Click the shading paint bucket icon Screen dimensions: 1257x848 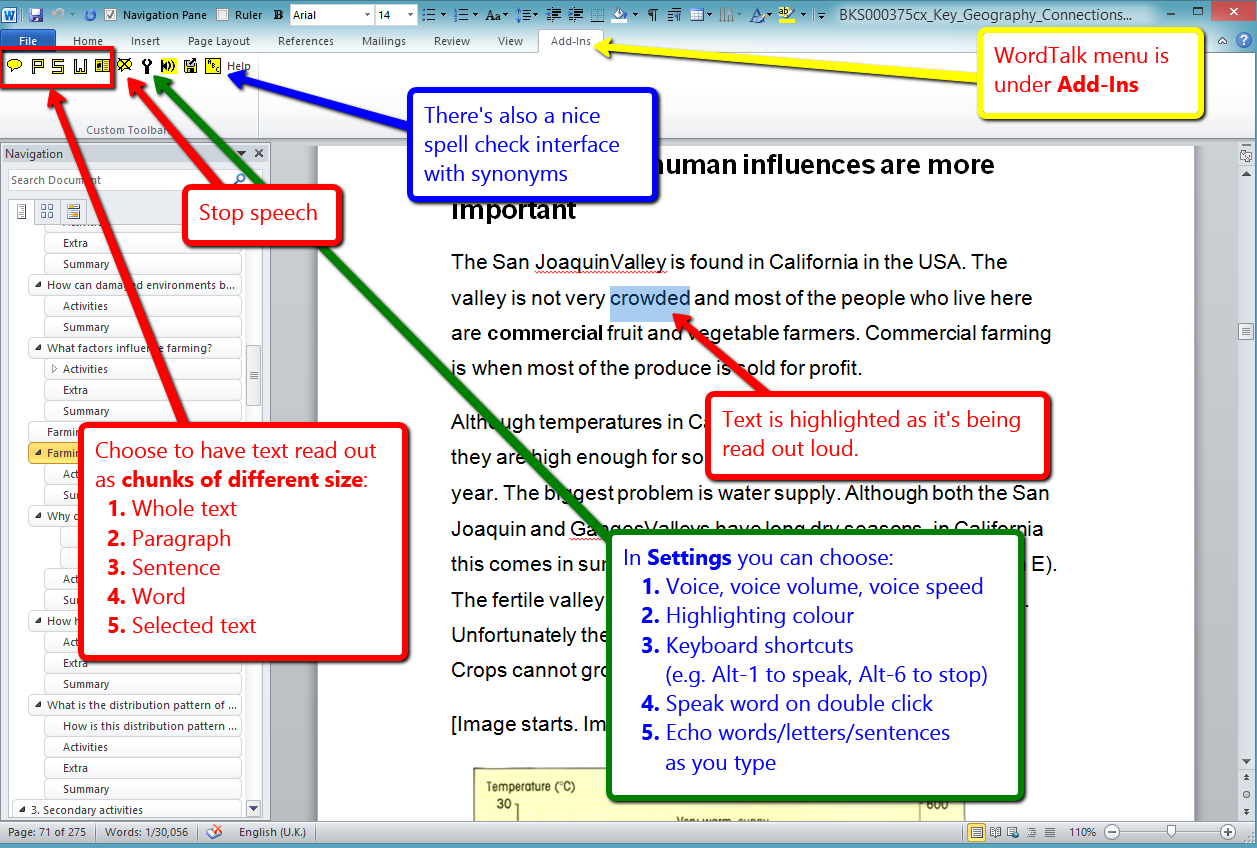coord(618,15)
